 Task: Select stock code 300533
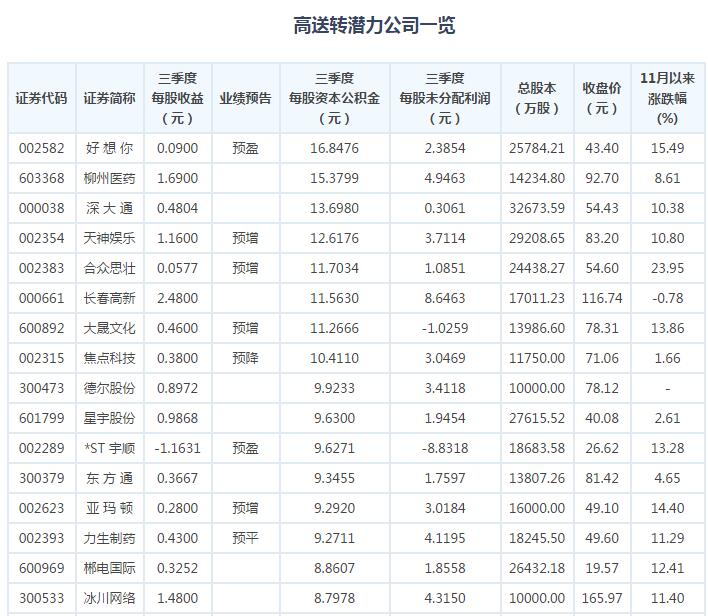[x=42, y=598]
